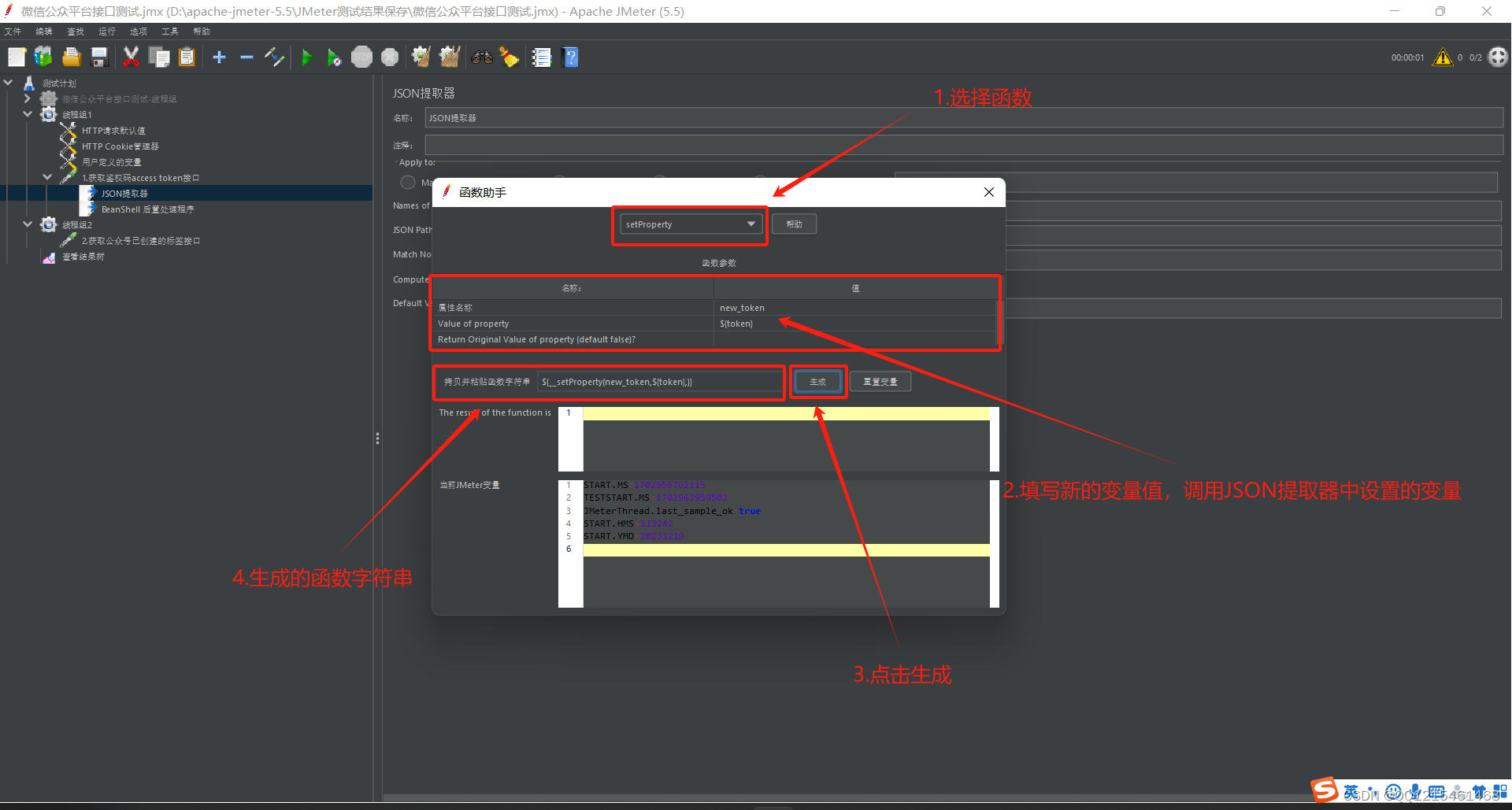1512x810 pixels.
Task: Open the 运行 menu
Action: pos(107,31)
